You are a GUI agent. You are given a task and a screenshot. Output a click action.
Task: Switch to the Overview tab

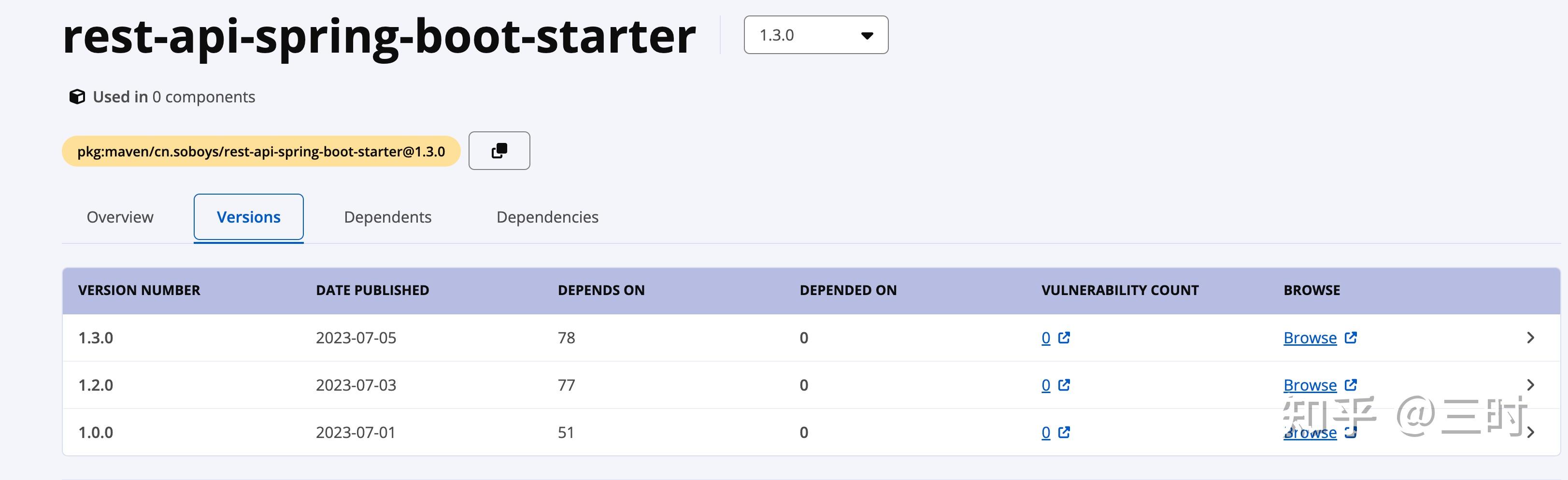(120, 216)
